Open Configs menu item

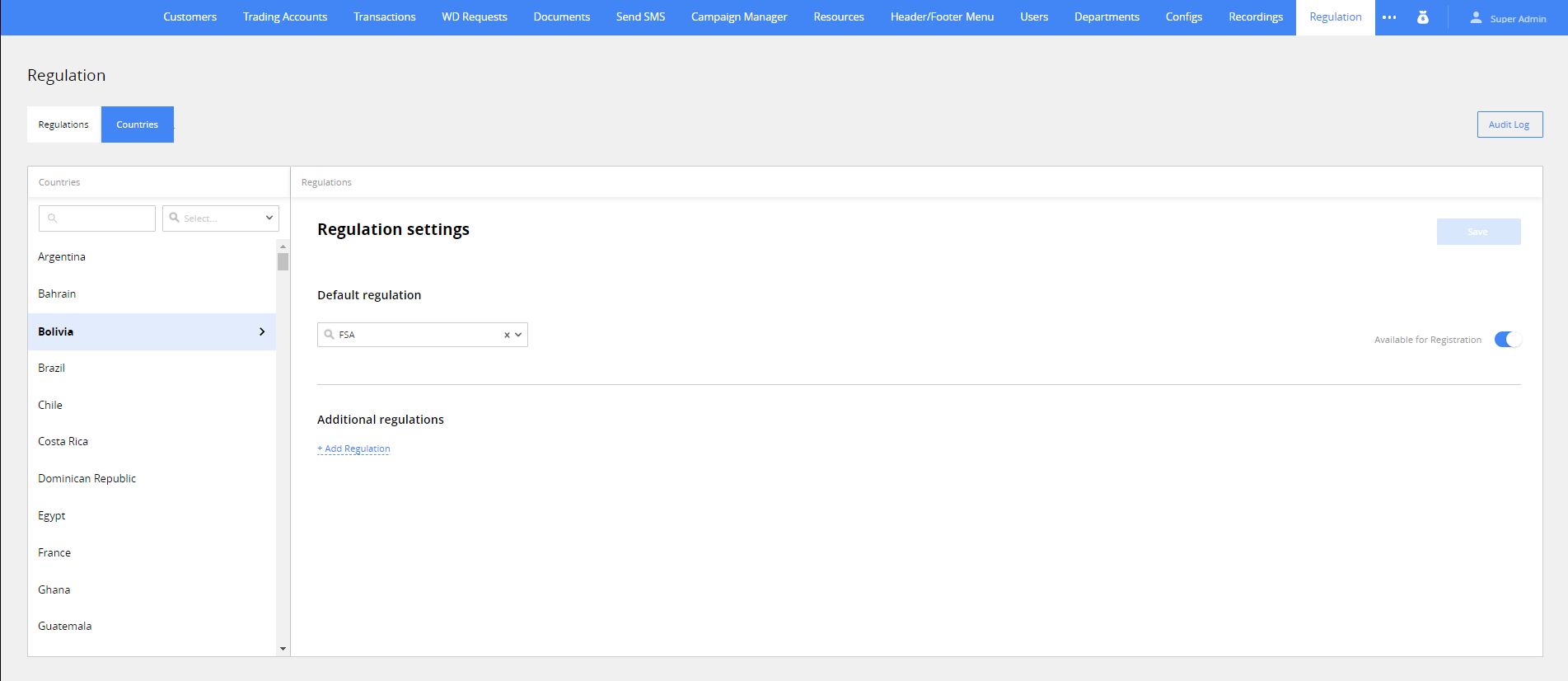pos(1184,17)
